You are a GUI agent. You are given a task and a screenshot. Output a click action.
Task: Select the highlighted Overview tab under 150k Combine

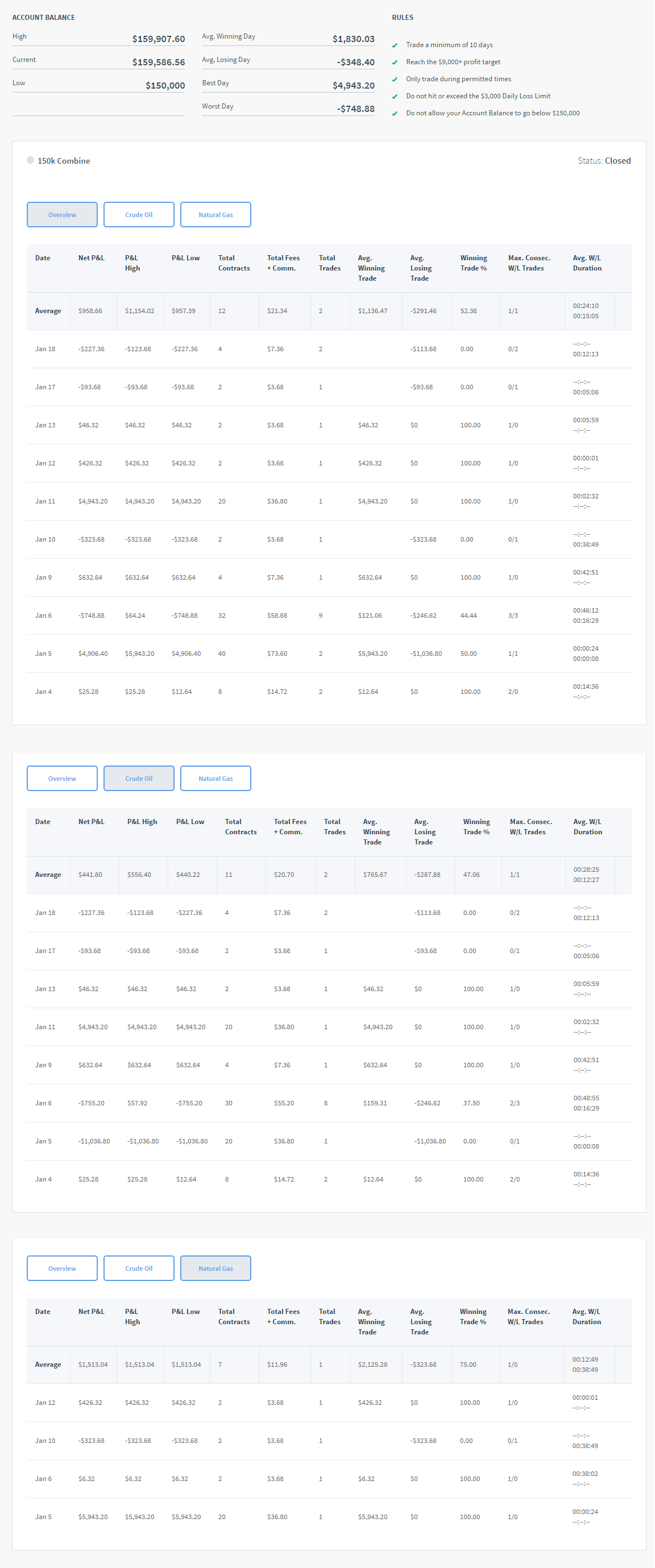(62, 215)
